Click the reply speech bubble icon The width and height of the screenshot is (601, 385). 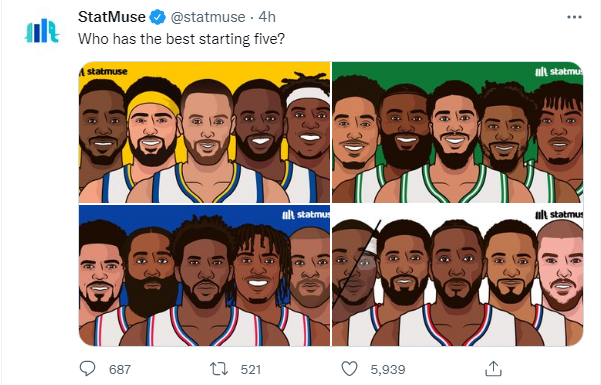pos(87,369)
